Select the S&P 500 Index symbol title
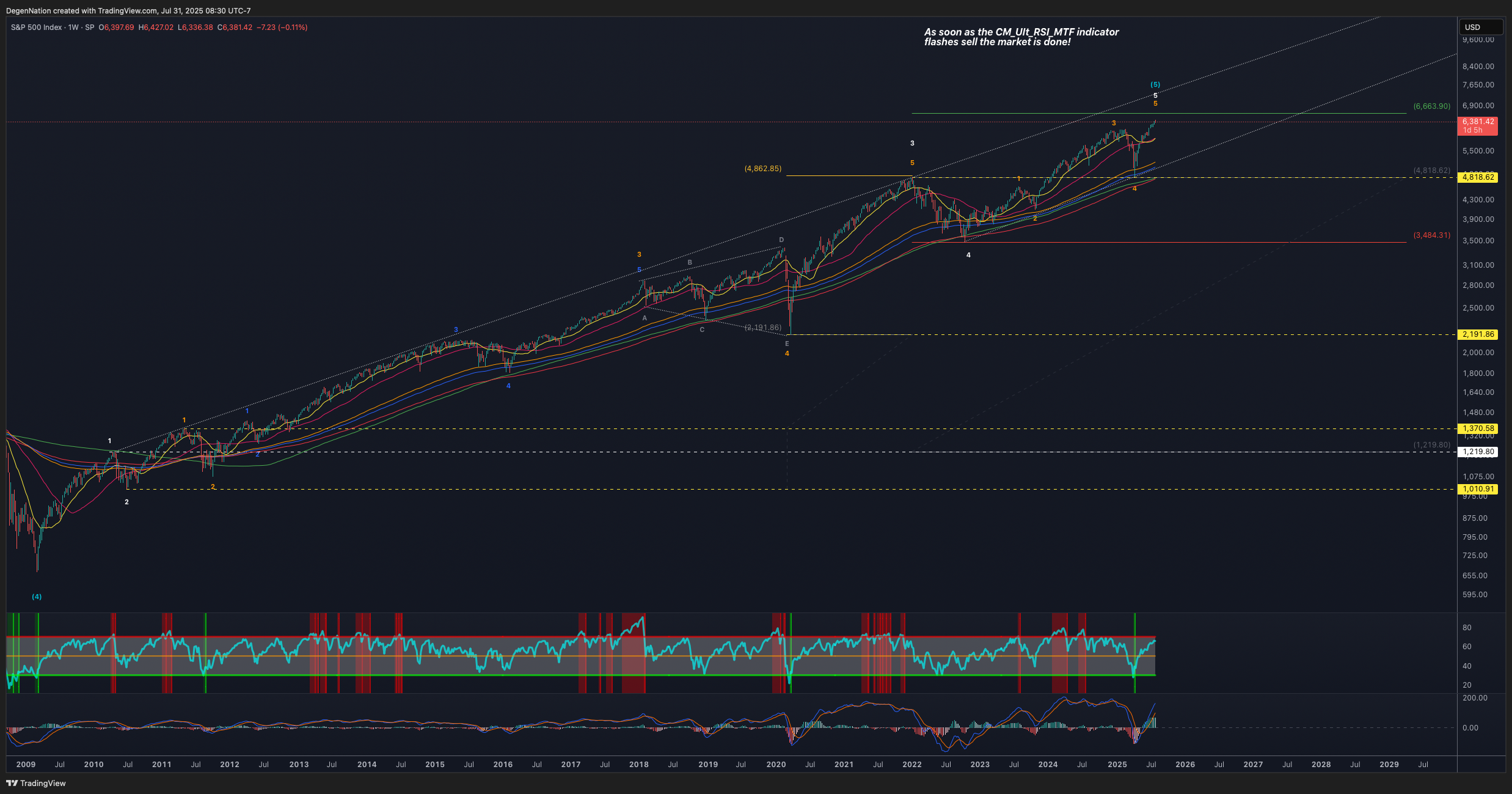Image resolution: width=1512 pixels, height=794 pixels. click(37, 28)
